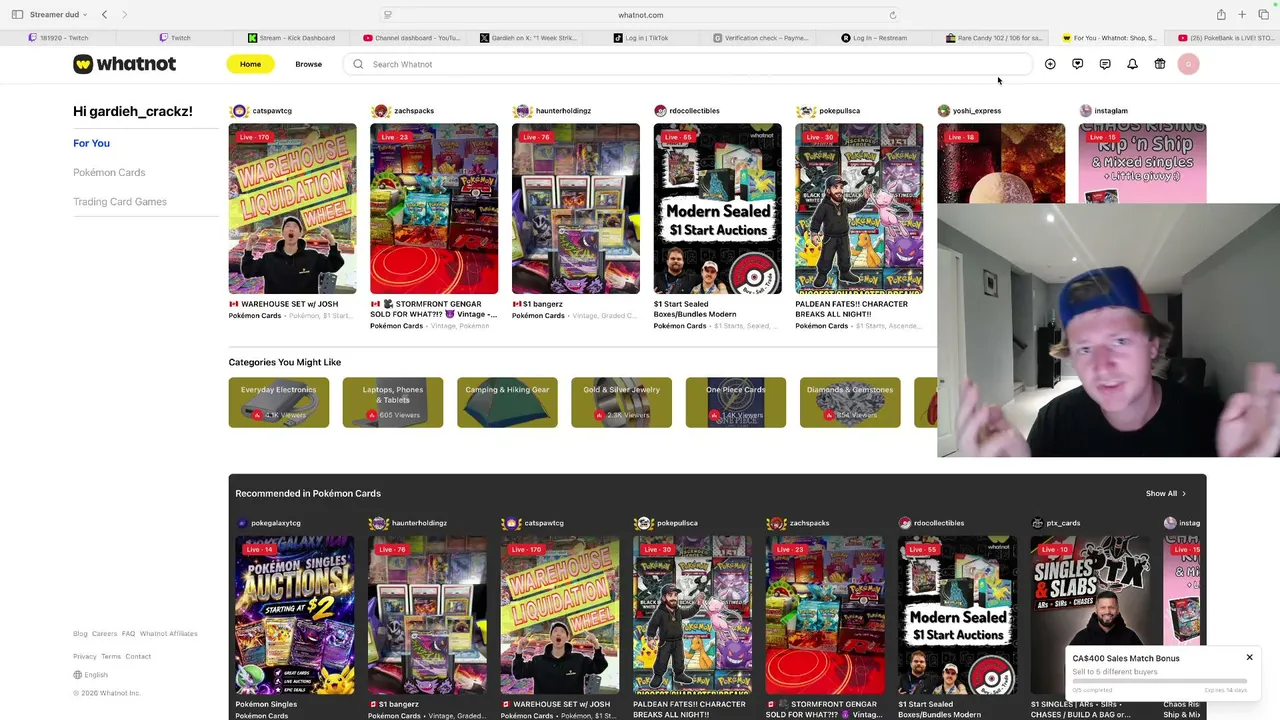Open Everyday Electronics category
This screenshot has width=1280, height=720.
278,402
